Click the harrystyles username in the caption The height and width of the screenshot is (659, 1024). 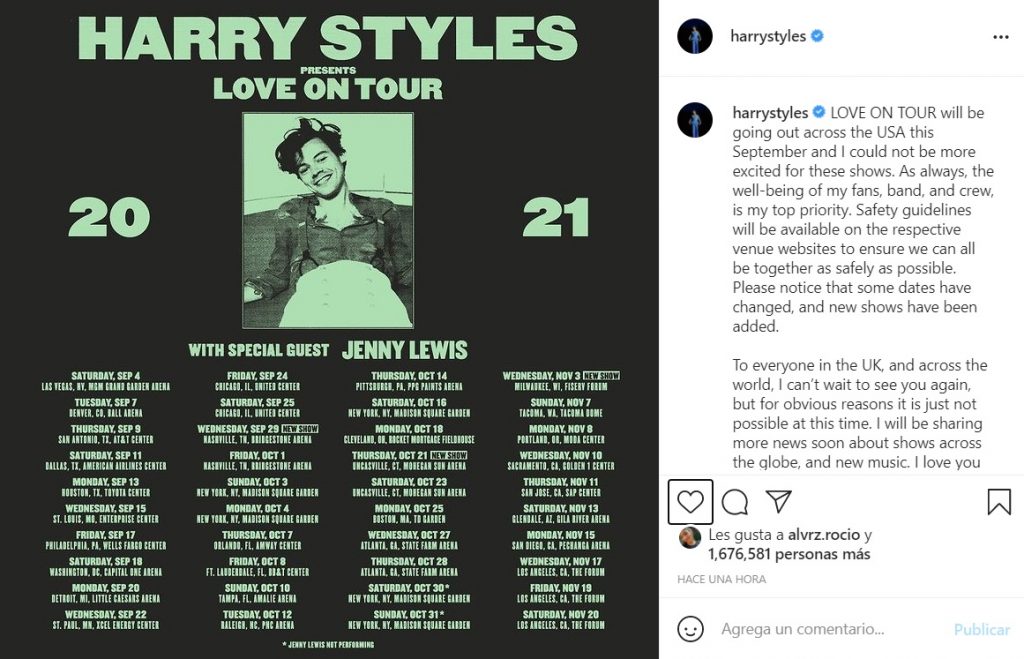769,113
